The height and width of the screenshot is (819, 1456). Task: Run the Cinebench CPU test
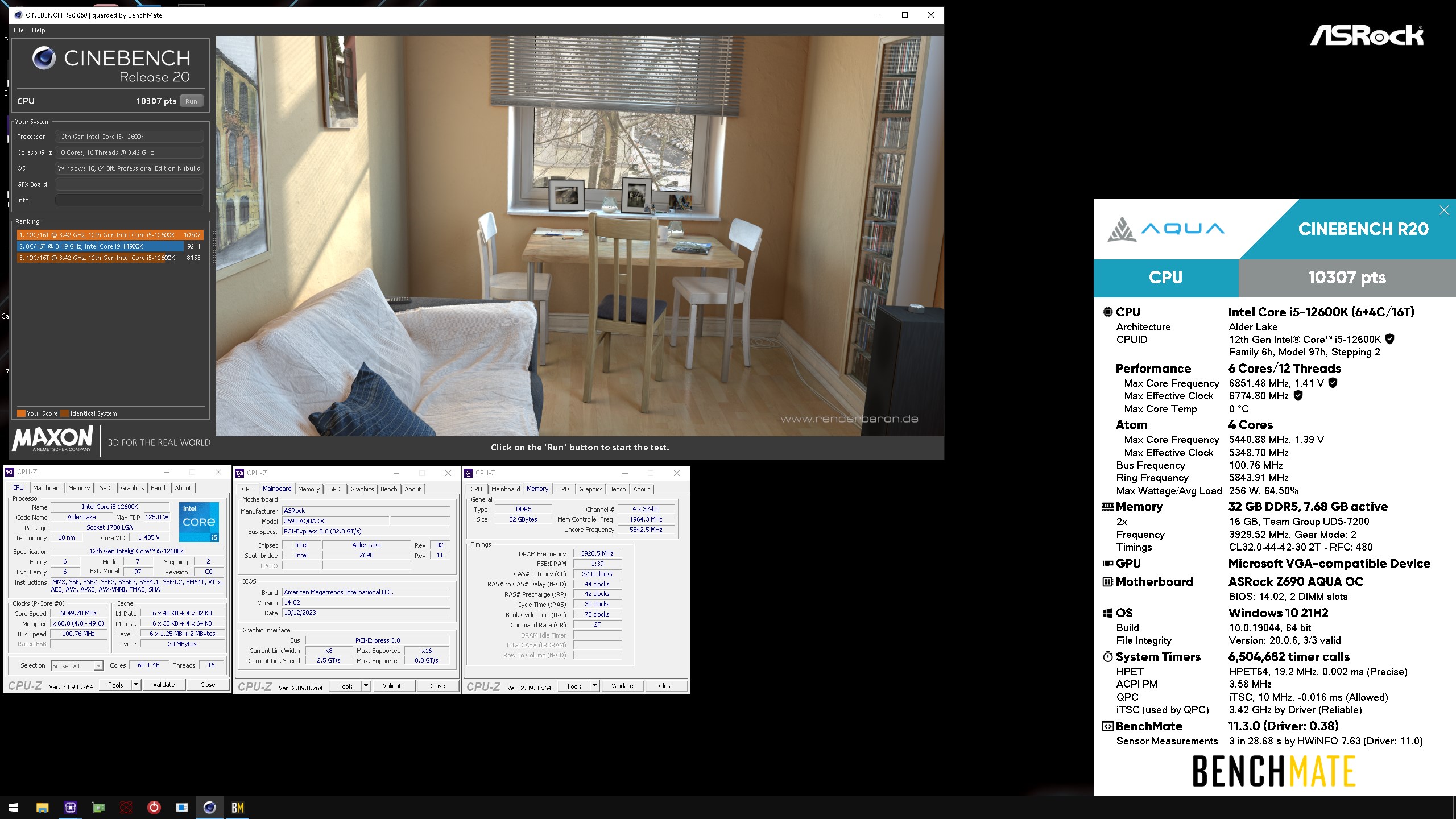[x=191, y=101]
